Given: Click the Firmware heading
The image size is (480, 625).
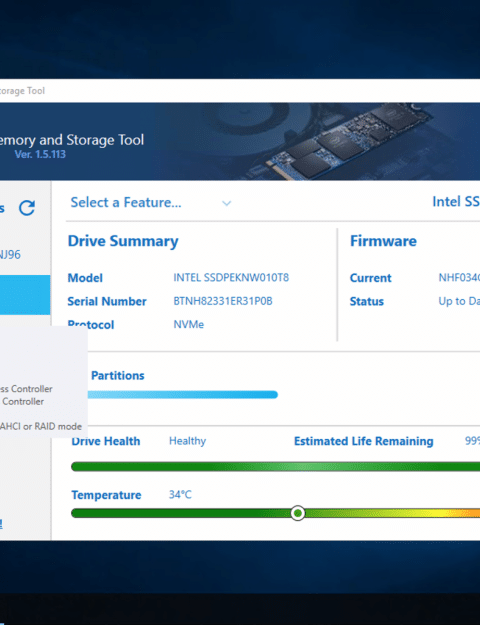Looking at the screenshot, I should click(383, 241).
